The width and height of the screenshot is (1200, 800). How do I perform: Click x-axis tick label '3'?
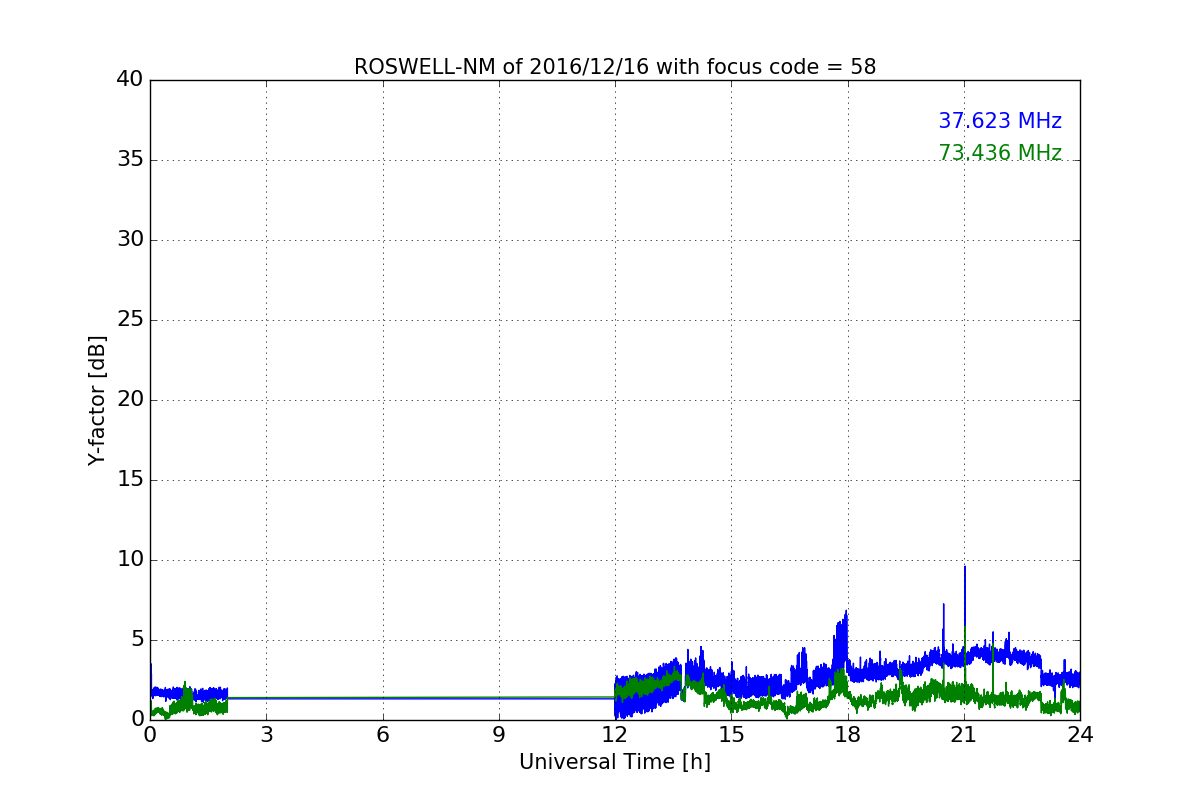266,735
